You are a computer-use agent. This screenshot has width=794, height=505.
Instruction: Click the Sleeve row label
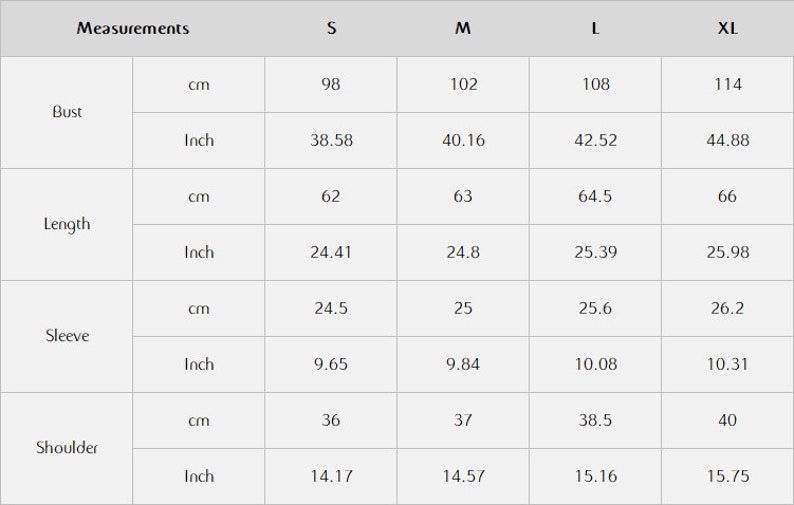(x=67, y=336)
